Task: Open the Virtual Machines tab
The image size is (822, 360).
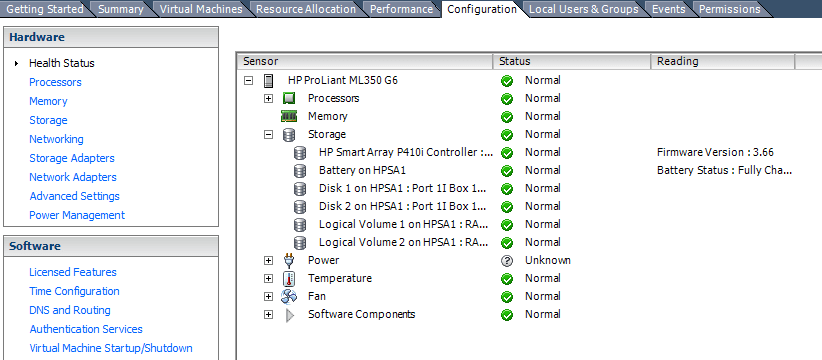Action: pyautogui.click(x=201, y=9)
